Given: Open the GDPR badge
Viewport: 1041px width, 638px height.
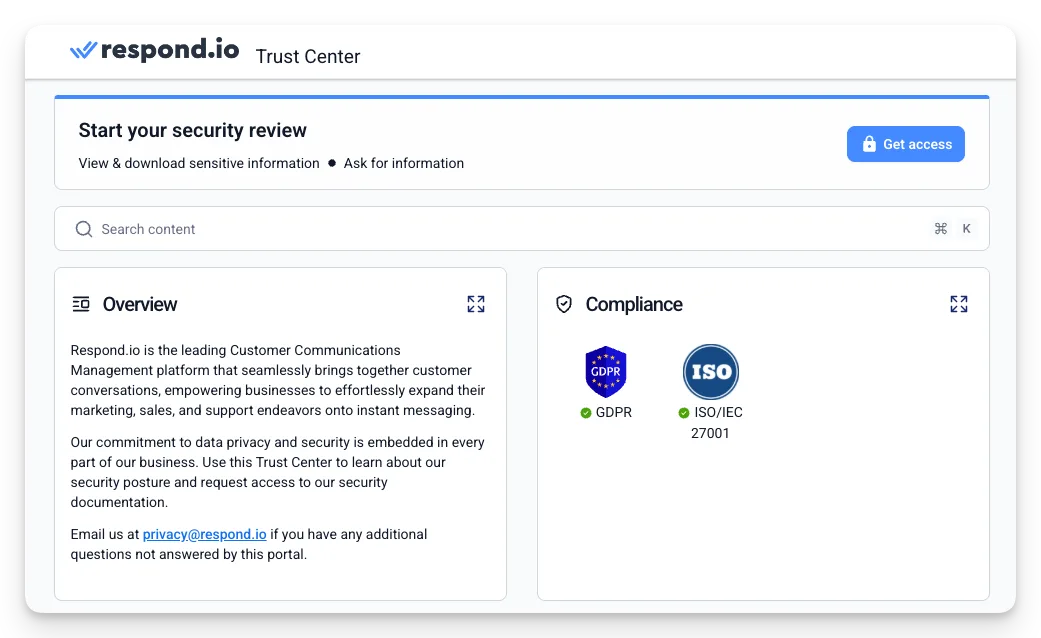Looking at the screenshot, I should pos(605,372).
